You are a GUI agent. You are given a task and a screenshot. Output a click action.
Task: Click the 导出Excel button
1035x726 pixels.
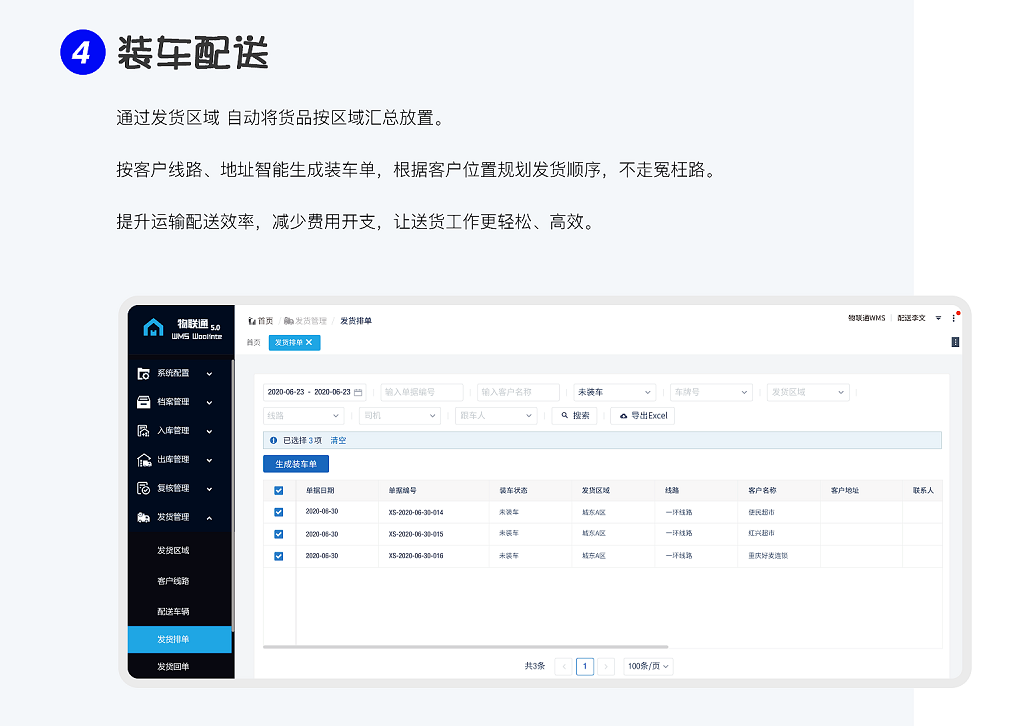click(x=643, y=416)
